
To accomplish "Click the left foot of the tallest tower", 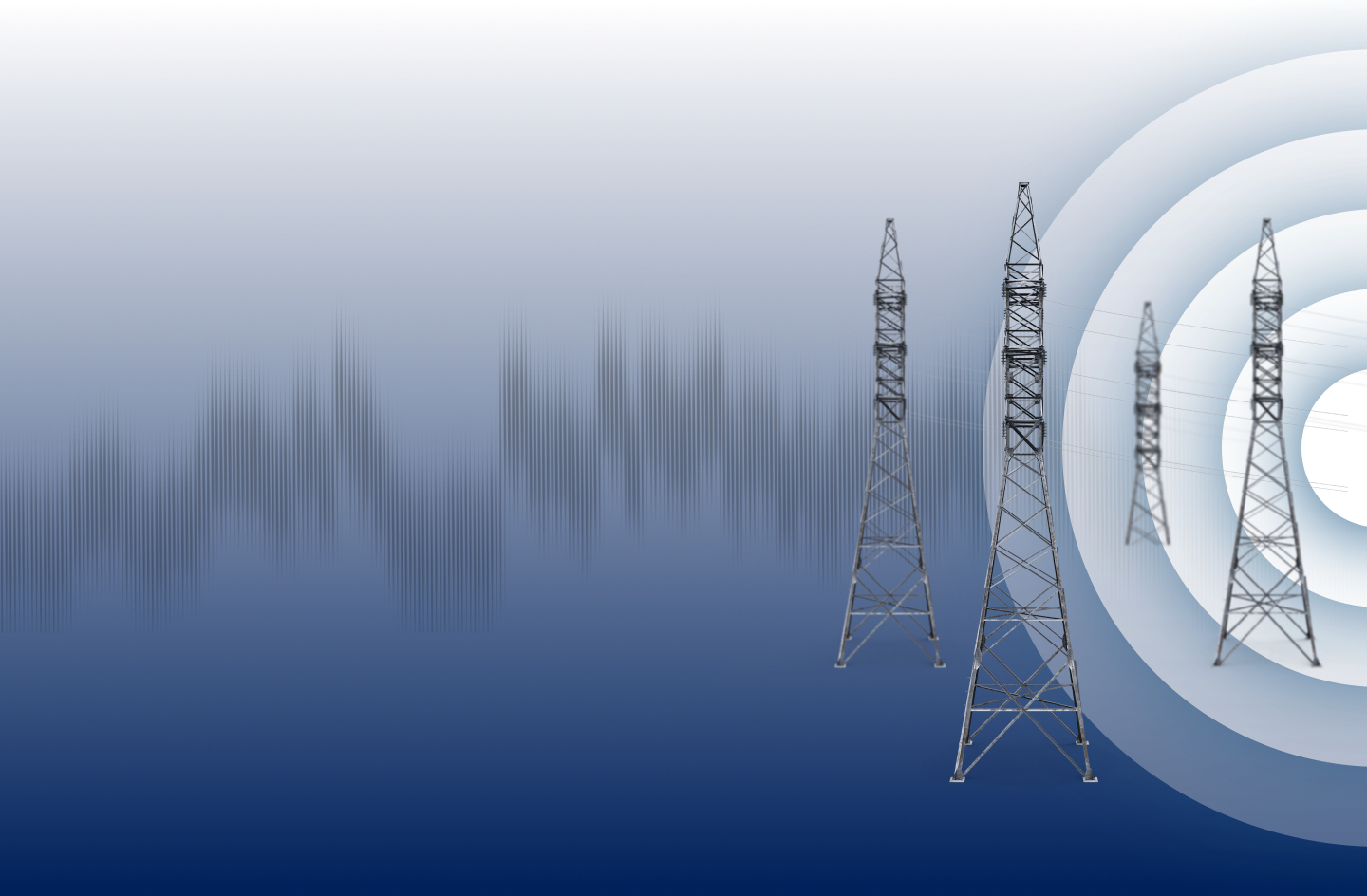I will click(x=958, y=777).
